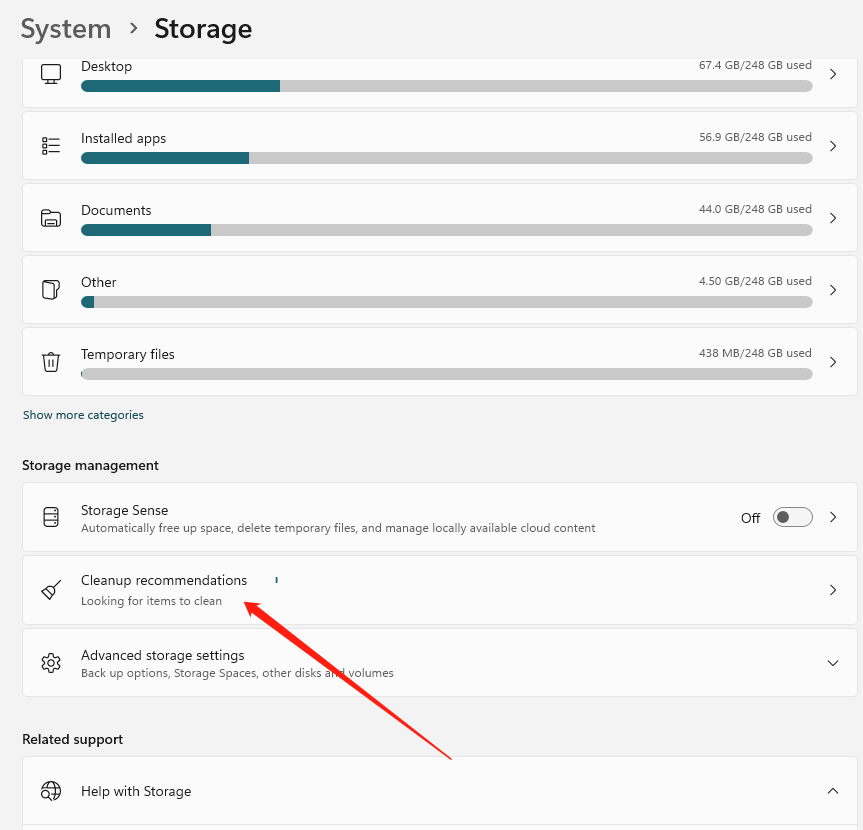Open Installed apps chevron arrow
Viewport: 863px width, 830px height.
click(833, 146)
